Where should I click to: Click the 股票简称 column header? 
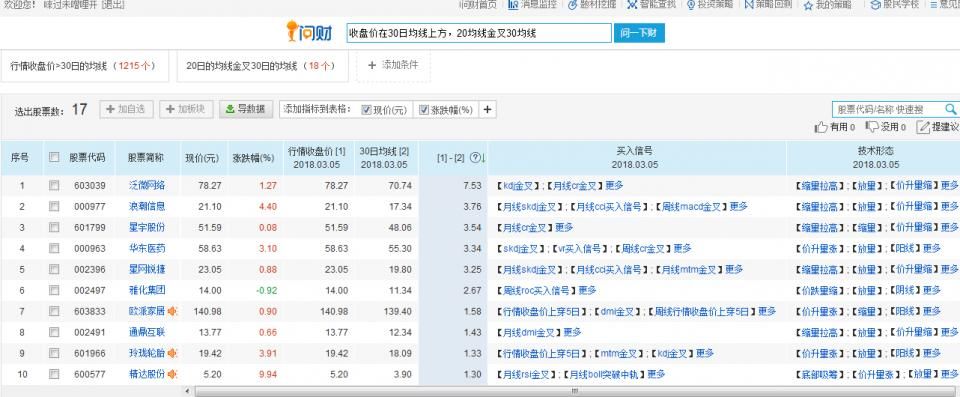146,157
